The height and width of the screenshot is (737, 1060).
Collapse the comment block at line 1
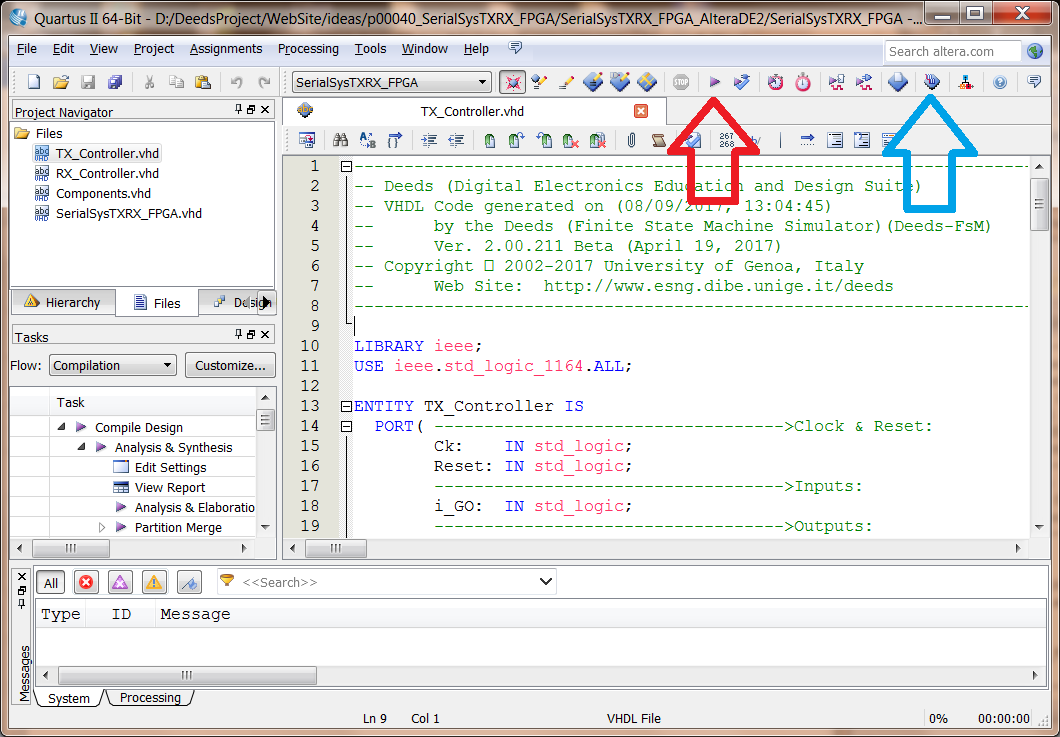click(x=346, y=166)
